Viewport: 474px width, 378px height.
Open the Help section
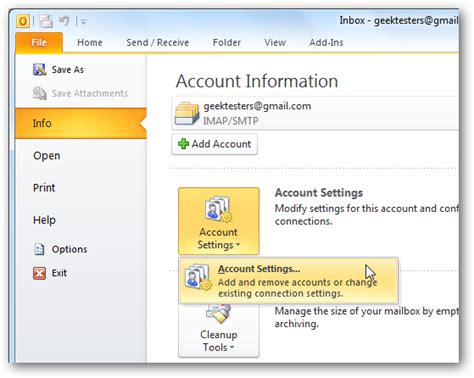click(44, 220)
